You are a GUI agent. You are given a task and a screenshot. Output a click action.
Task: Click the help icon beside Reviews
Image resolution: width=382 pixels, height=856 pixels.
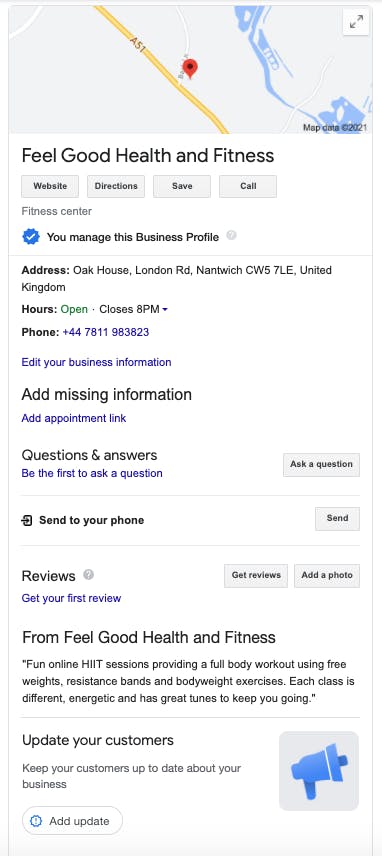pos(88,575)
